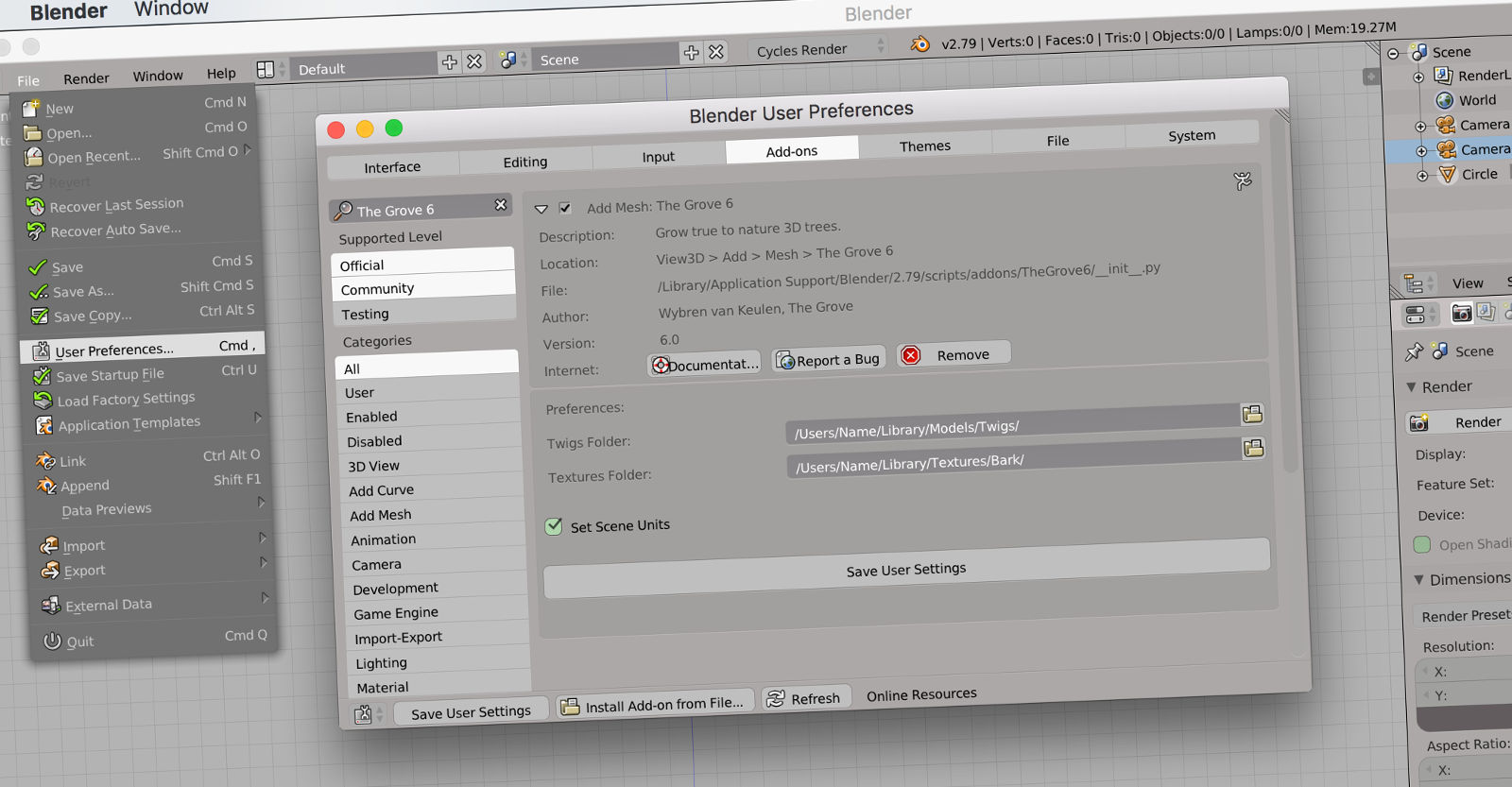1512x787 pixels.
Task: Click the Circle mesh icon in outliner
Action: (x=1447, y=174)
